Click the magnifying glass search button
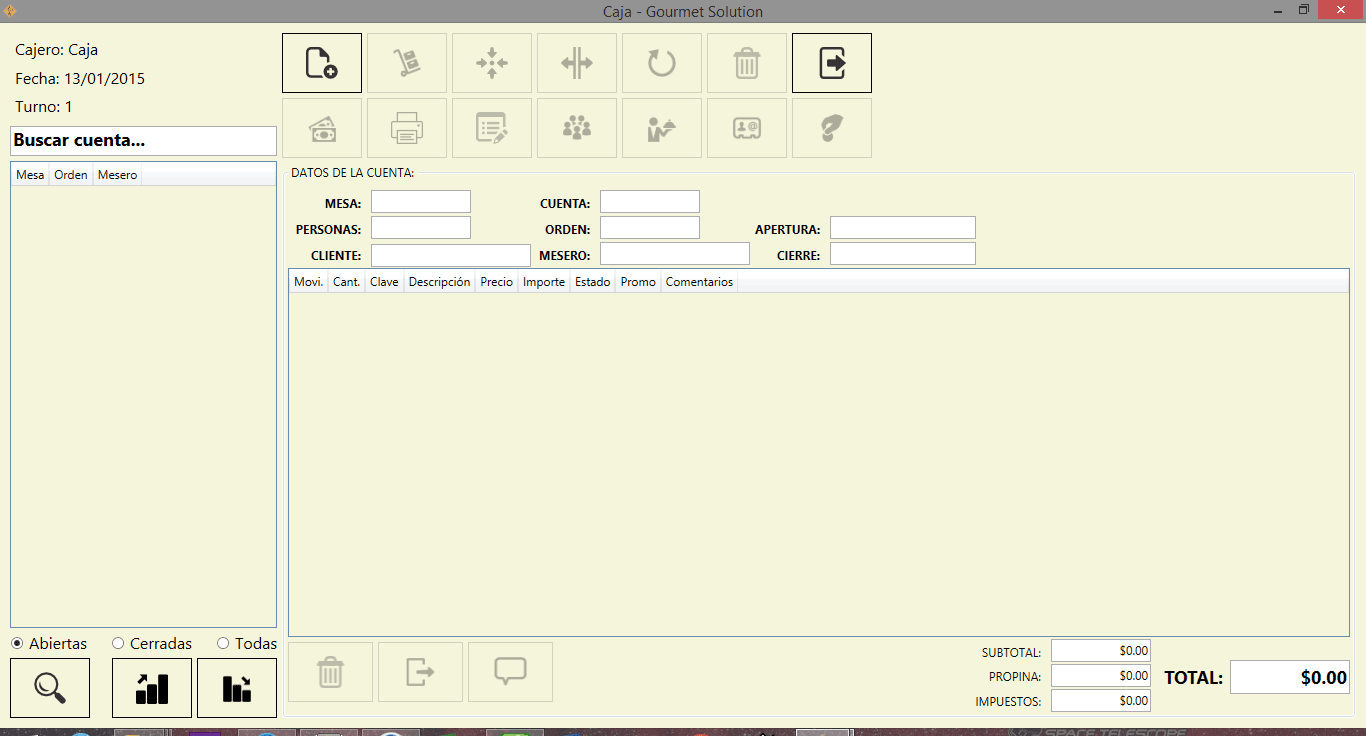 [50, 688]
